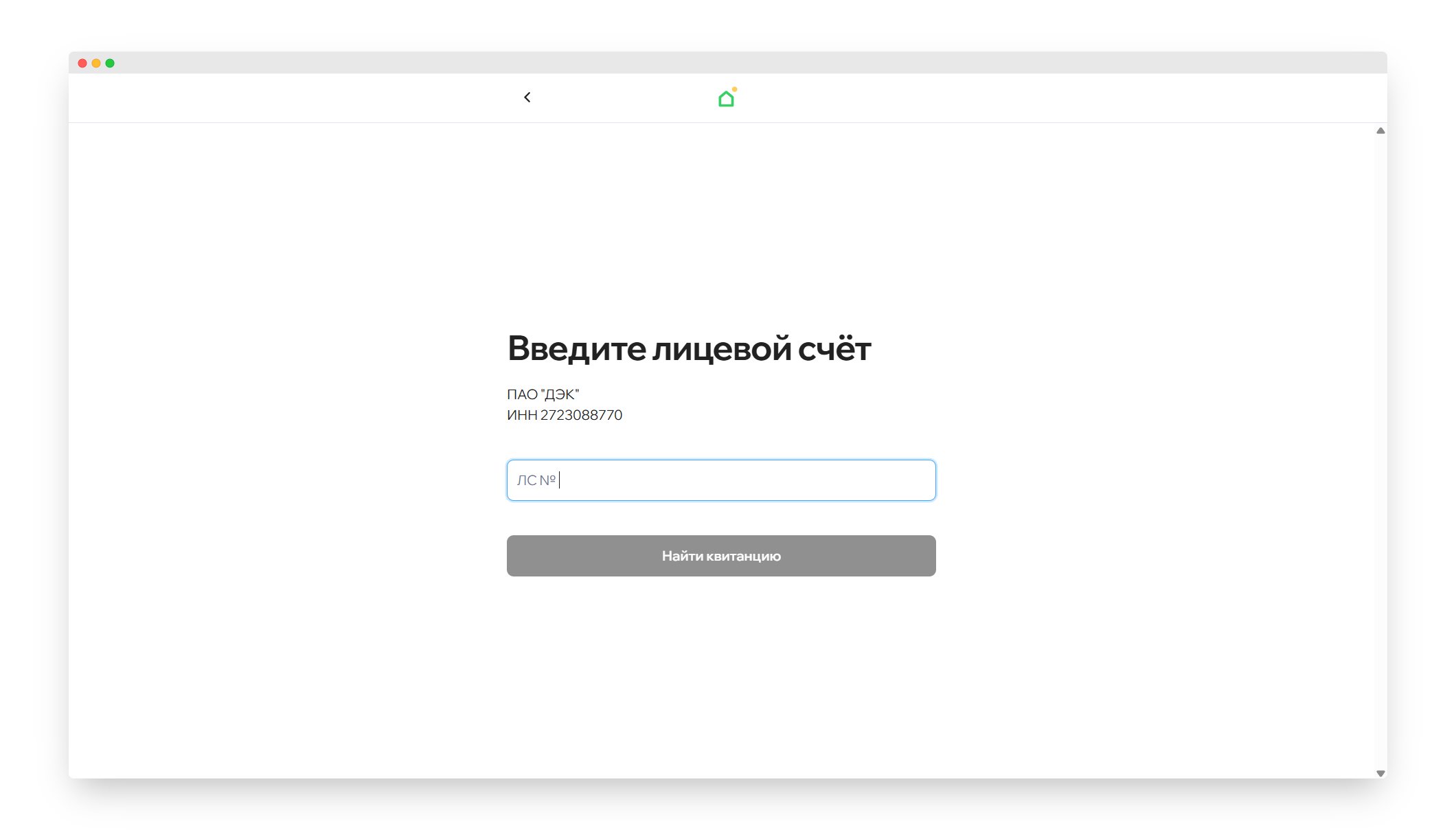Click the word Введите in the heading
This screenshot has width=1456, height=830.
(x=576, y=348)
